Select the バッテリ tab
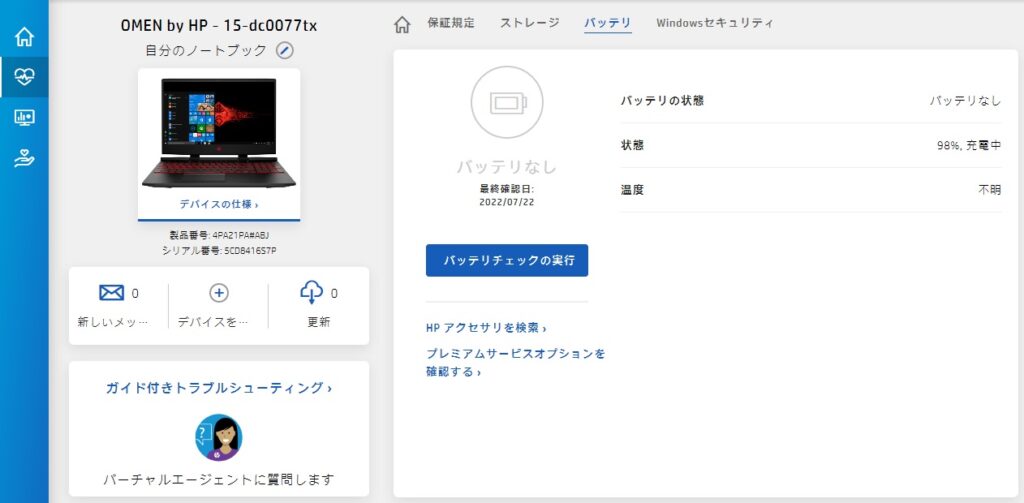Image resolution: width=1024 pixels, height=503 pixels. (607, 24)
